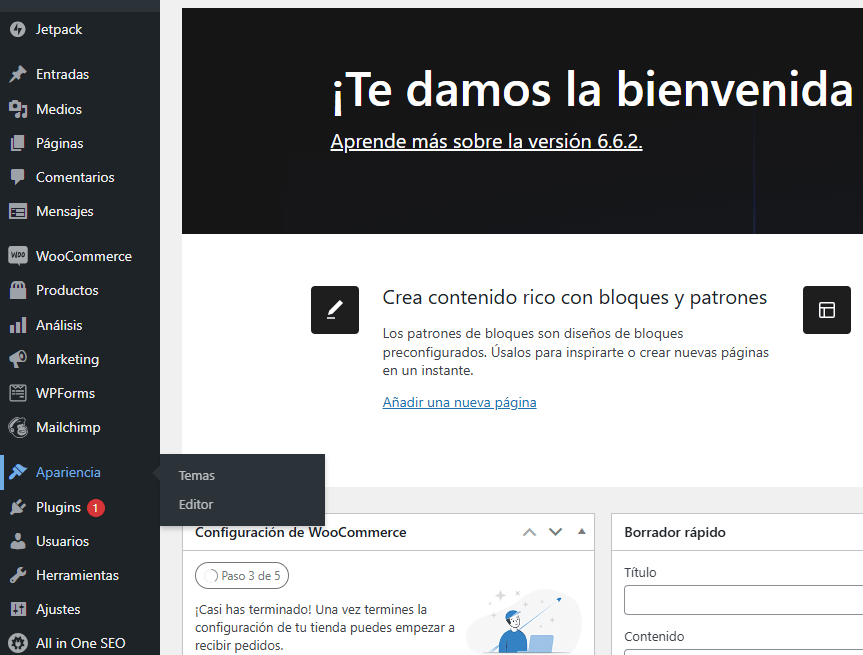Click the Configuración de WooCommerce title
Screen dimensions: 863x655
click(x=301, y=532)
